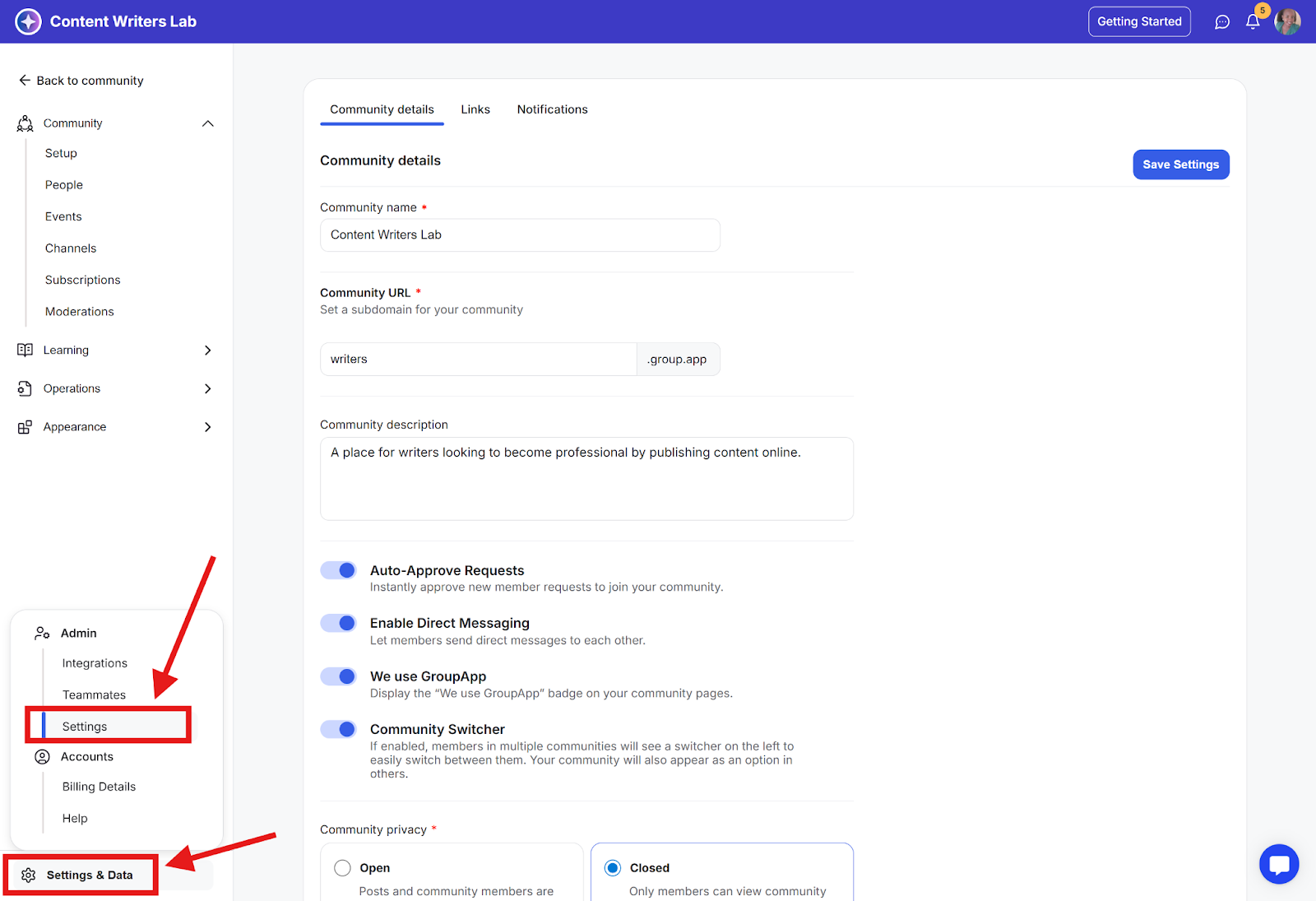Click the Appearance icon in sidebar
The image size is (1316, 901).
pos(25,427)
